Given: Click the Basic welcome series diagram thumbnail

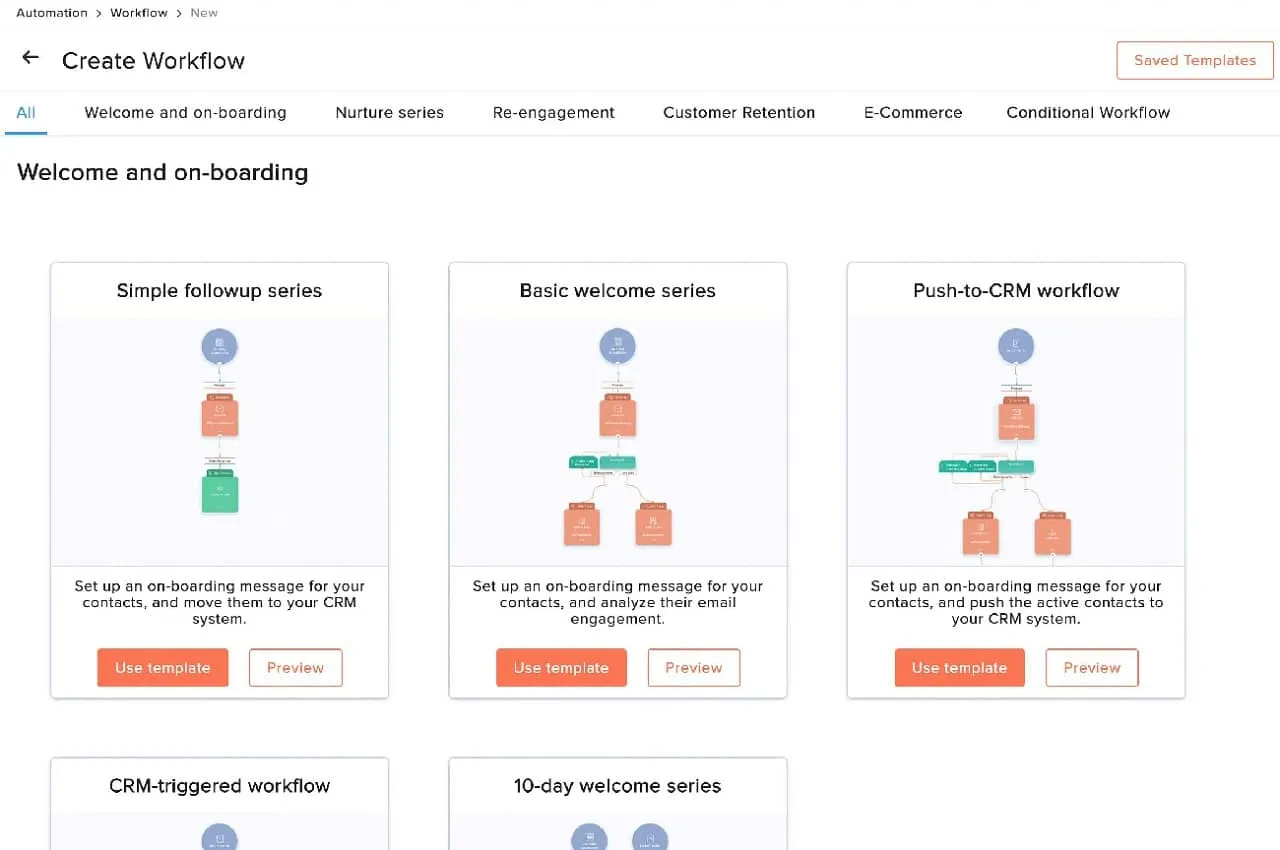Looking at the screenshot, I should [617, 441].
